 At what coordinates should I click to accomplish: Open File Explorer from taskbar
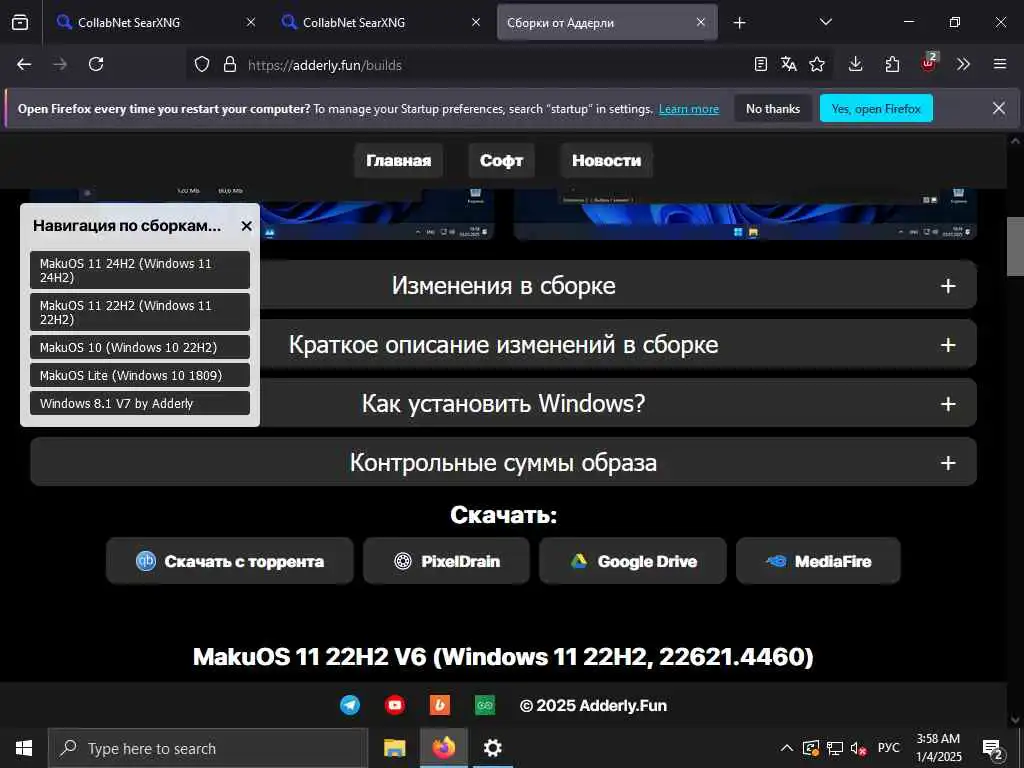(394, 748)
